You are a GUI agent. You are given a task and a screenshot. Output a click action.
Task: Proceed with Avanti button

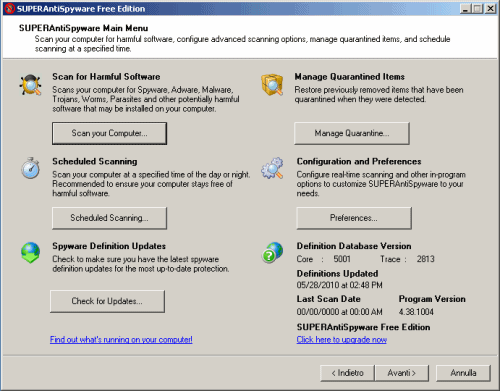tap(402, 373)
